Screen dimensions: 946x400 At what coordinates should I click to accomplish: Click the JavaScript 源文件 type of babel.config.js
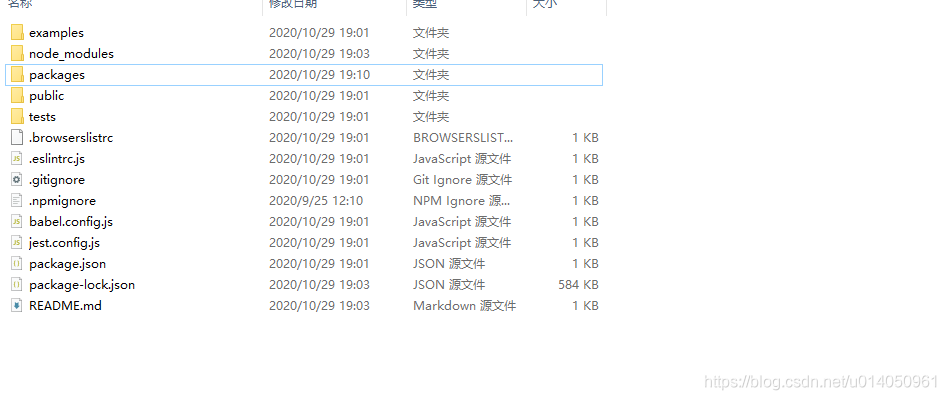(462, 221)
